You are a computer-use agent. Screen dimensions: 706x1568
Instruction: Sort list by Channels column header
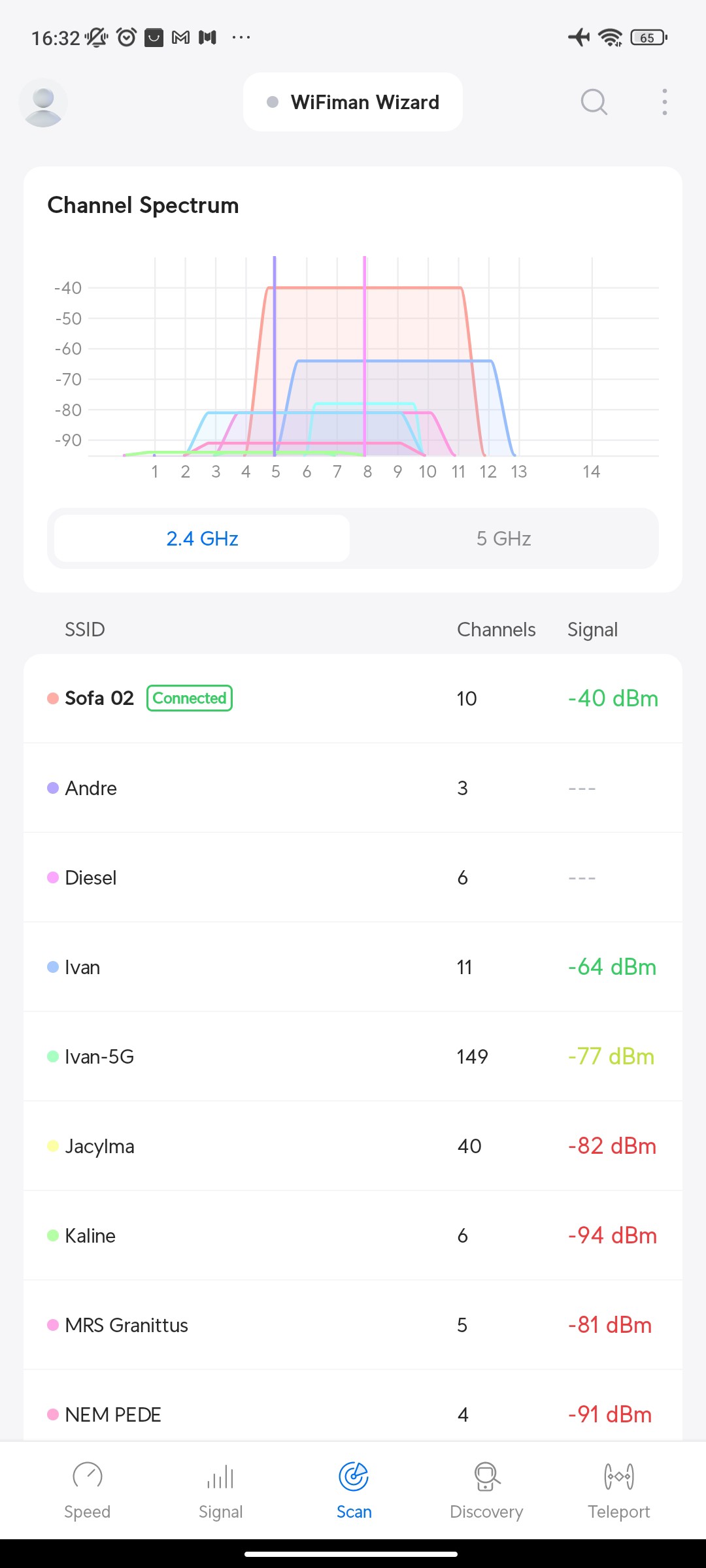coord(496,630)
